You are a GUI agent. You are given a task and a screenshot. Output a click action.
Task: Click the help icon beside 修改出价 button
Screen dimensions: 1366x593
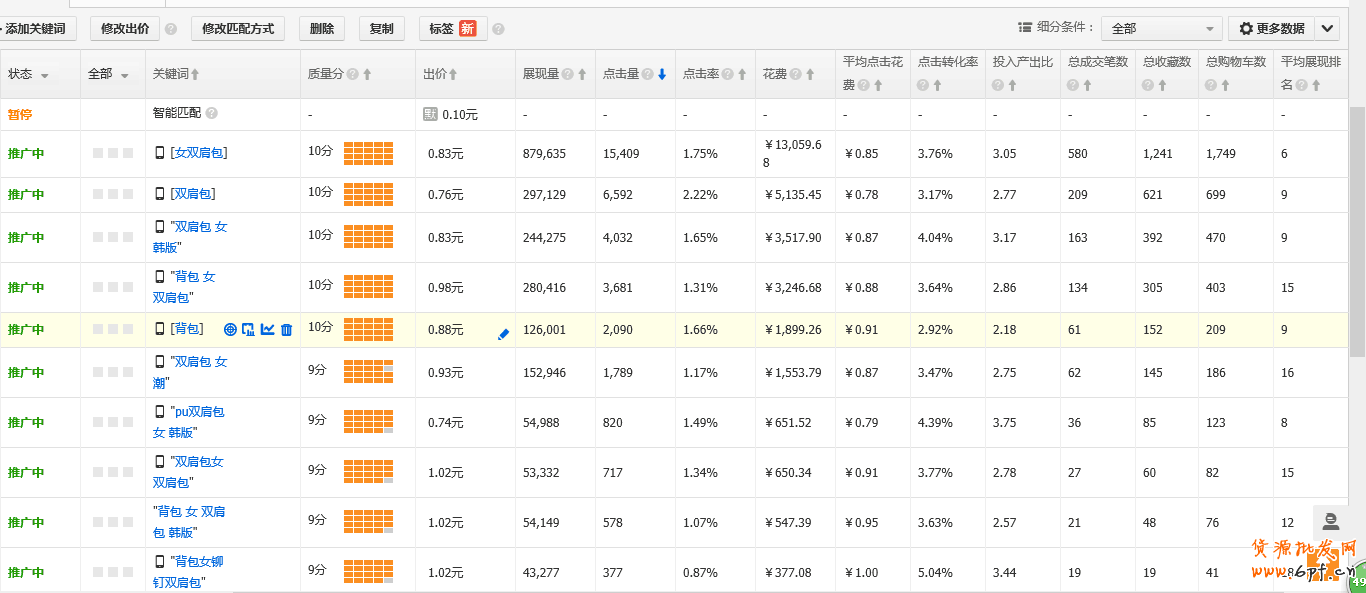coord(171,29)
